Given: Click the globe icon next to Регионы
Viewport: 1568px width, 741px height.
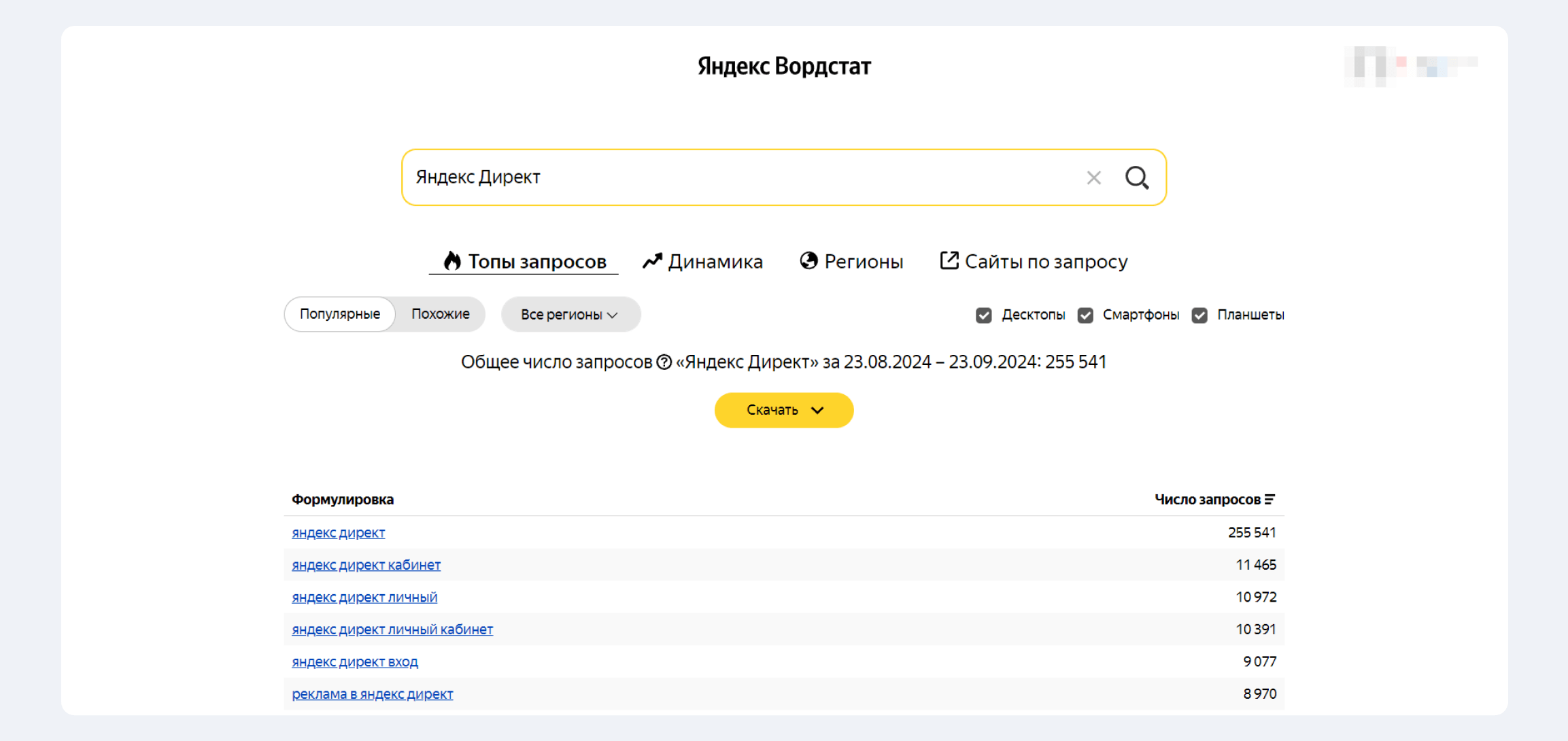Looking at the screenshot, I should [x=808, y=260].
